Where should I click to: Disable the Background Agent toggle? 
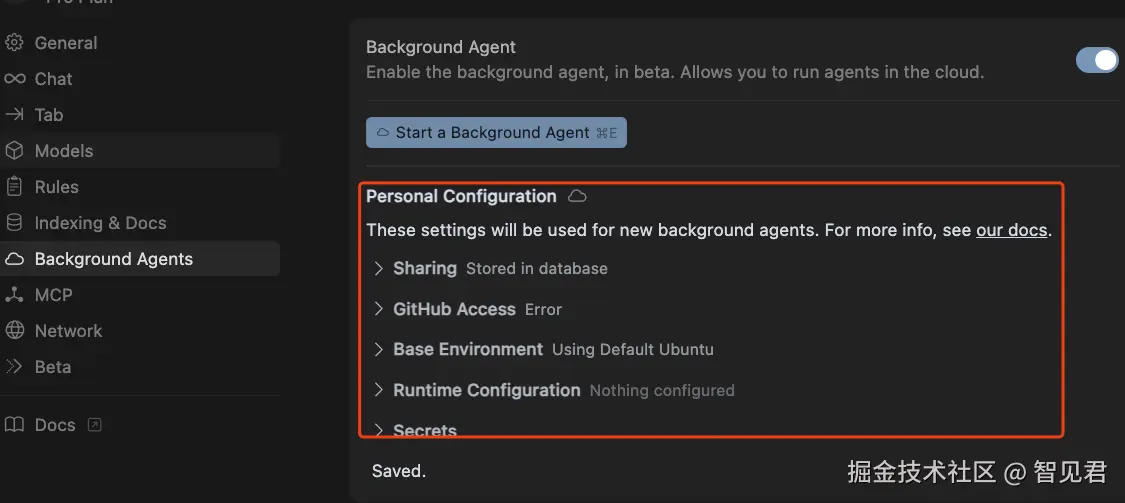click(1096, 60)
